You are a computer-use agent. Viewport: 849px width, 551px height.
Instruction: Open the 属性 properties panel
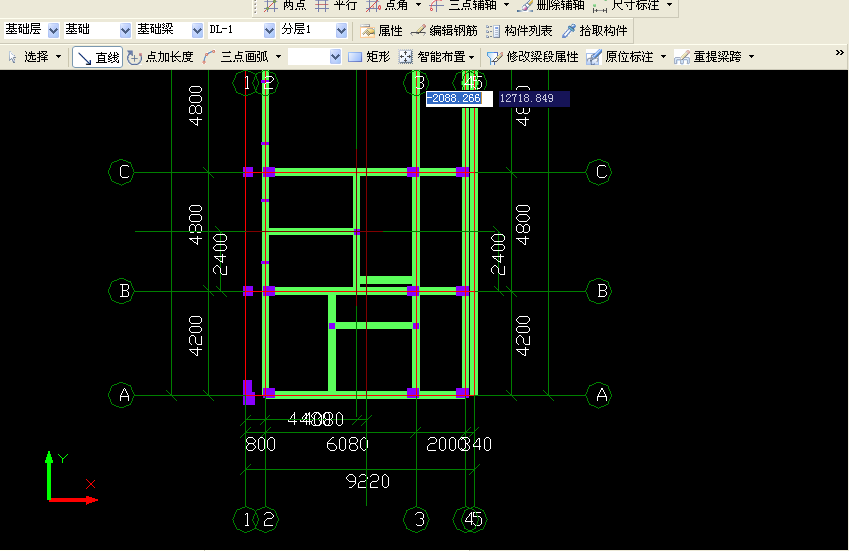tap(381, 31)
